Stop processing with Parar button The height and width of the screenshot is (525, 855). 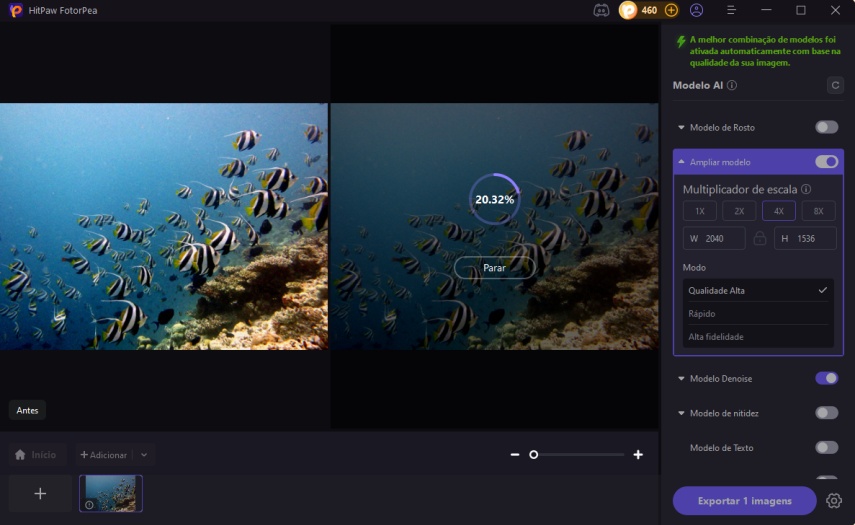coord(495,268)
